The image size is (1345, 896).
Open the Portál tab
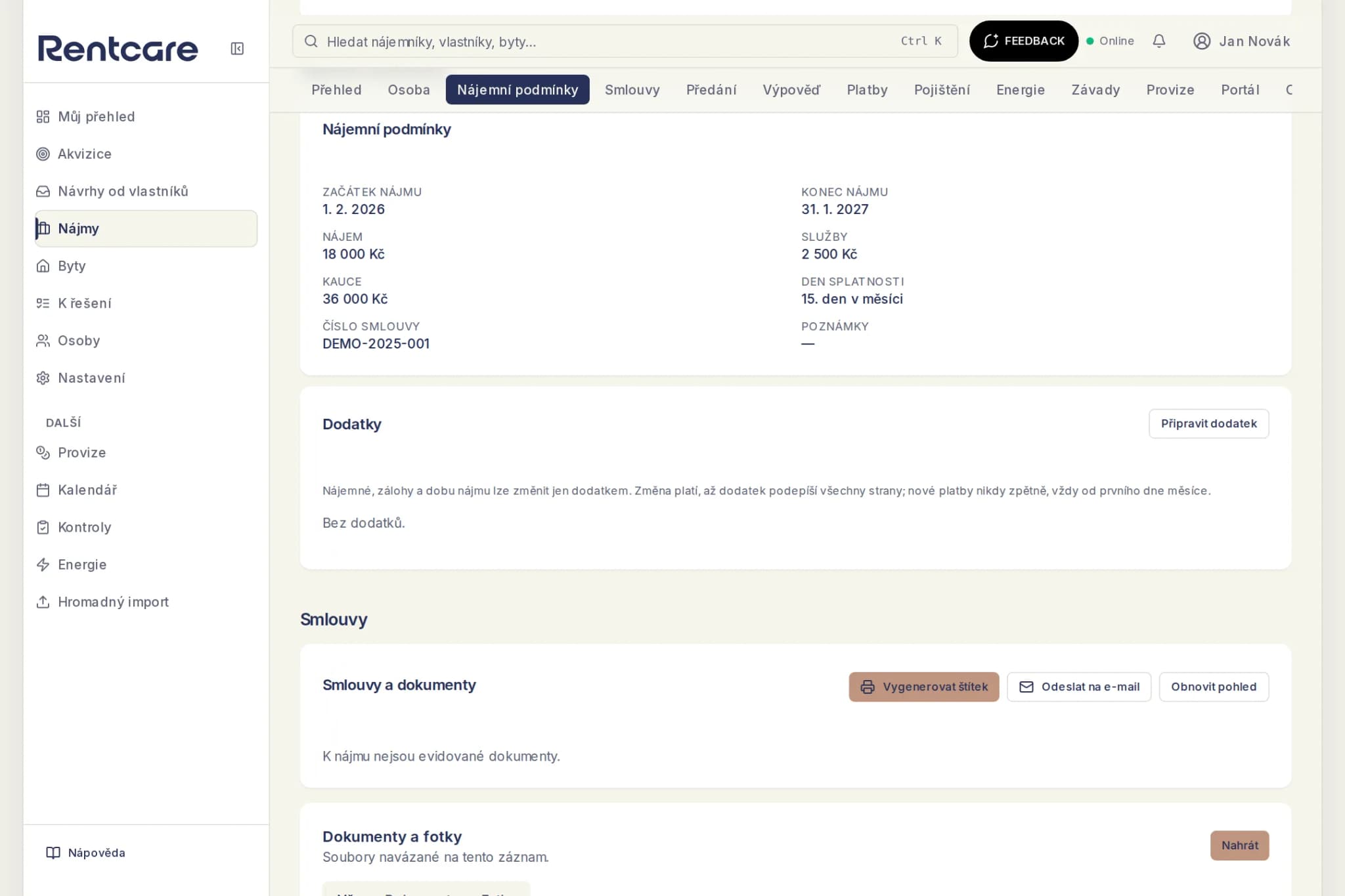pyautogui.click(x=1240, y=90)
